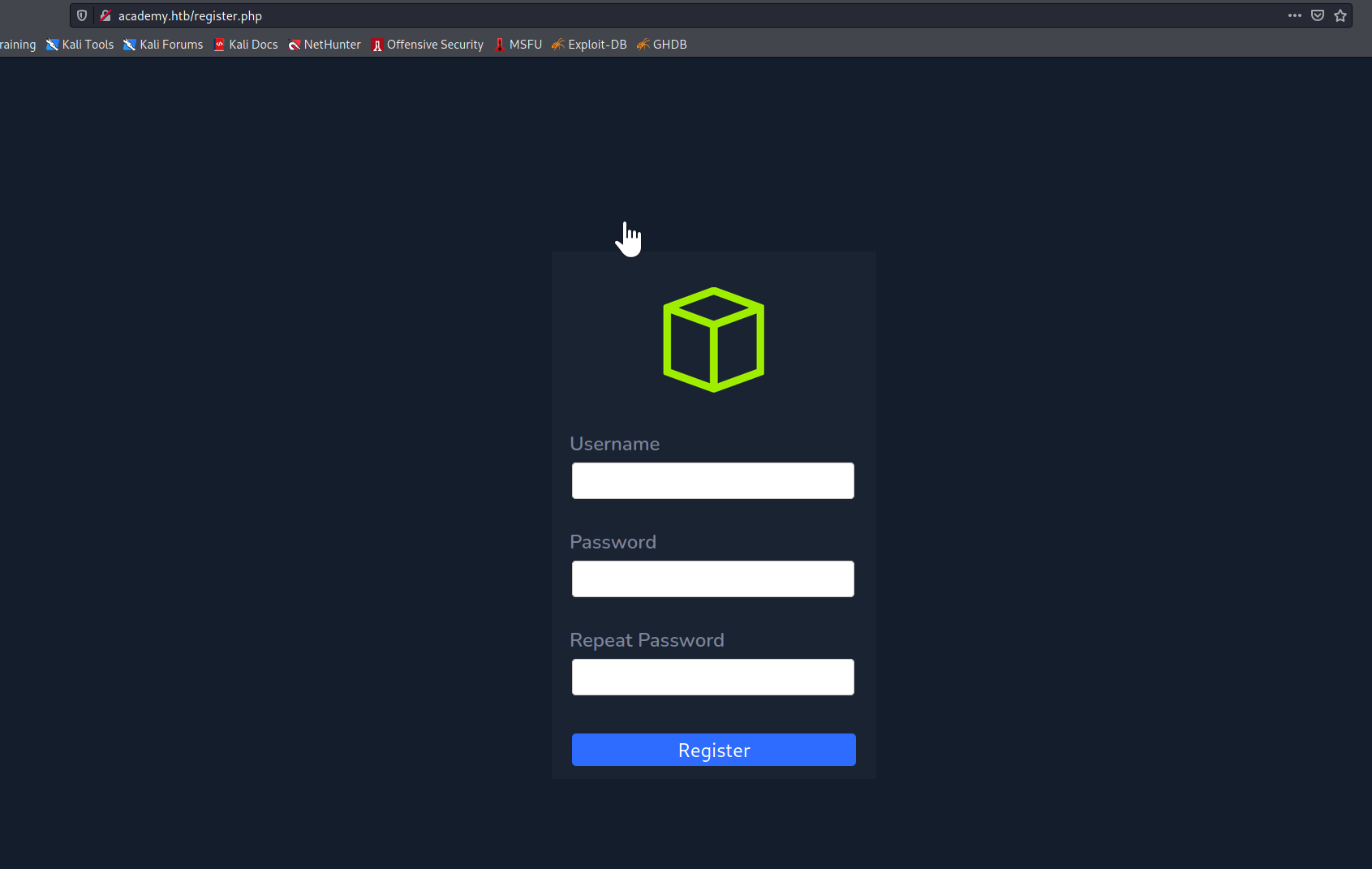The width and height of the screenshot is (1372, 869).
Task: Open the Kali Docs bookmark
Action: (246, 45)
